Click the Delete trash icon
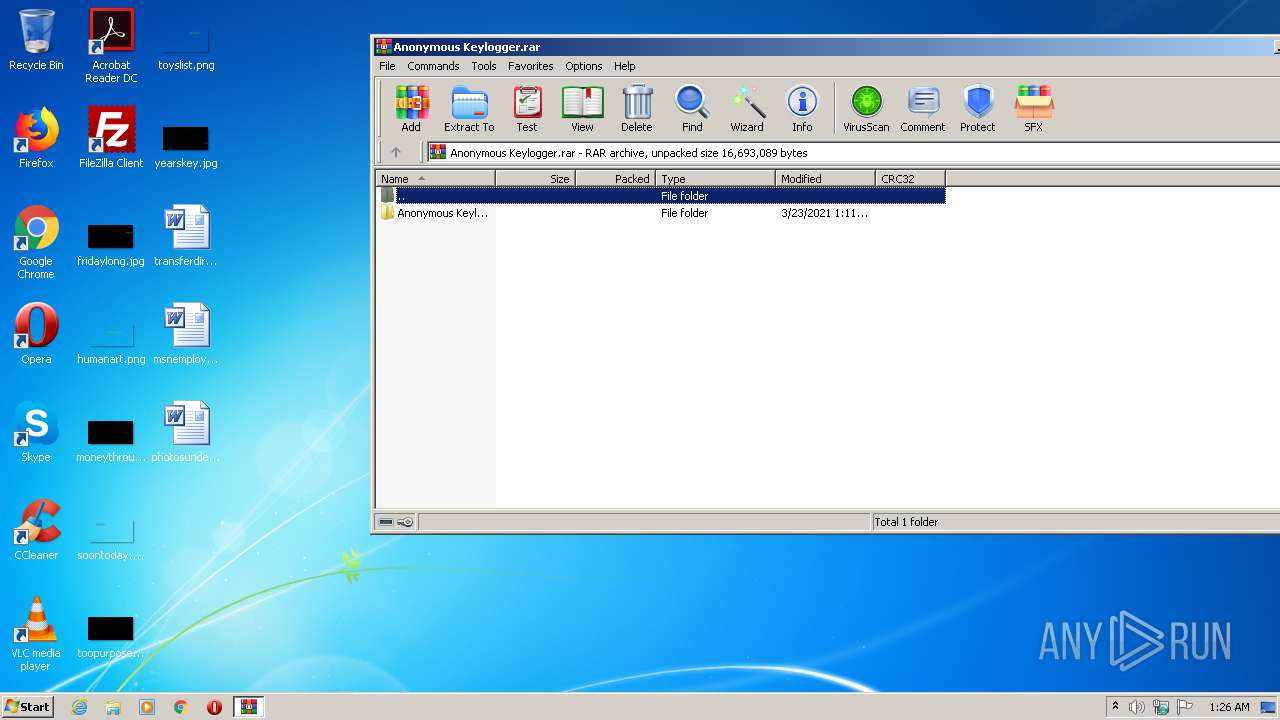Image resolution: width=1280 pixels, height=720 pixels. click(x=636, y=108)
